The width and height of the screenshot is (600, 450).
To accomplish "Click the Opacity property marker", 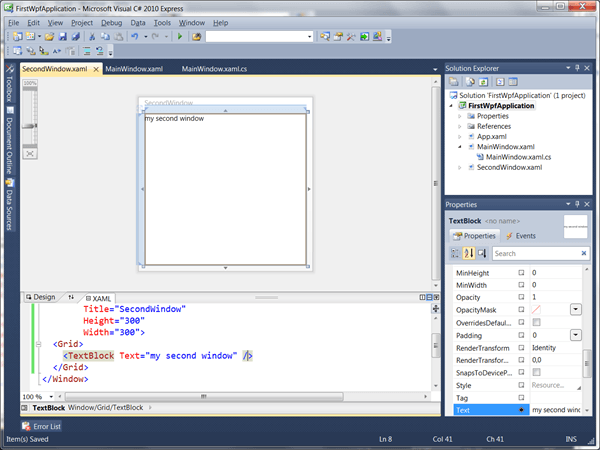I will pos(521,297).
